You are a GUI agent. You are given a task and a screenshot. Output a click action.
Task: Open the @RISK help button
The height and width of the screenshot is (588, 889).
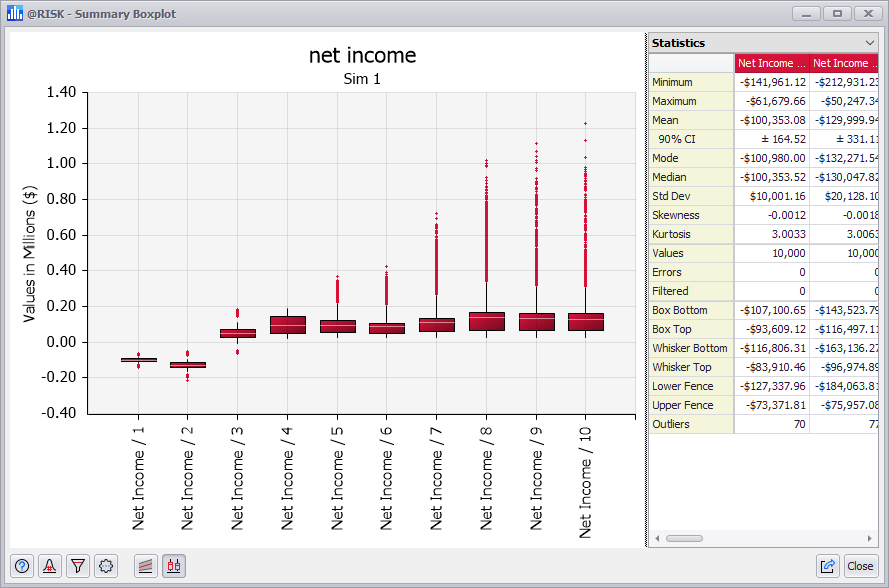point(22,566)
